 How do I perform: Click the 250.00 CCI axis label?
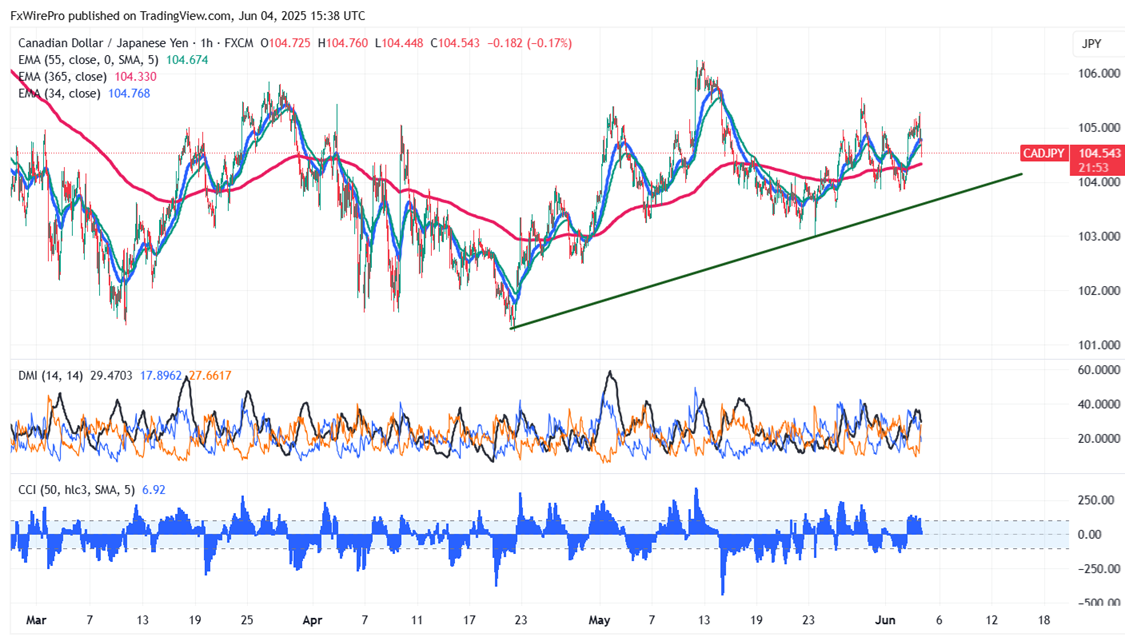click(1098, 499)
